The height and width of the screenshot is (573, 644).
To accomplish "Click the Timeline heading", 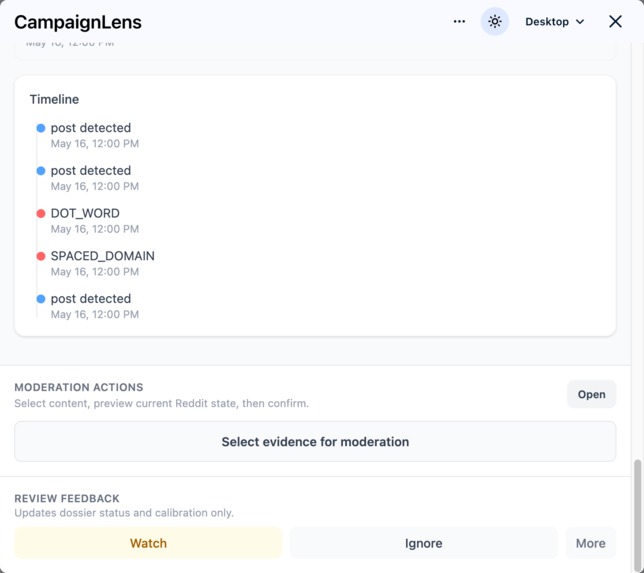I will (x=54, y=99).
